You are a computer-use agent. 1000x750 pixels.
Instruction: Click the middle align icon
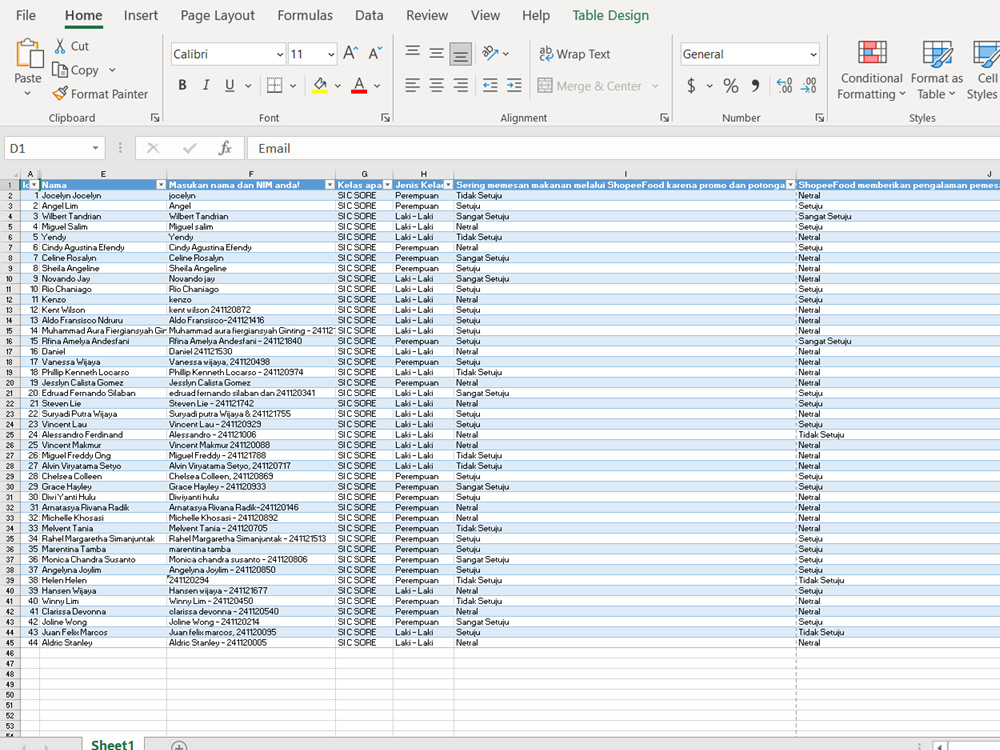436,54
